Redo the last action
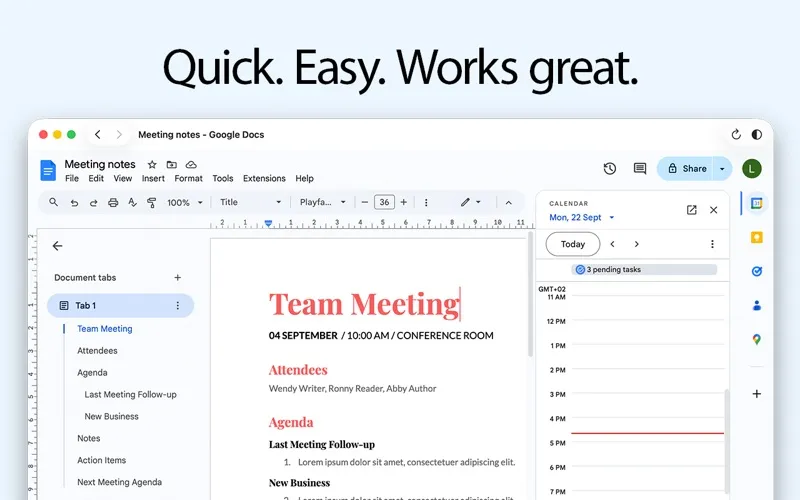The width and height of the screenshot is (800, 500). (x=93, y=203)
